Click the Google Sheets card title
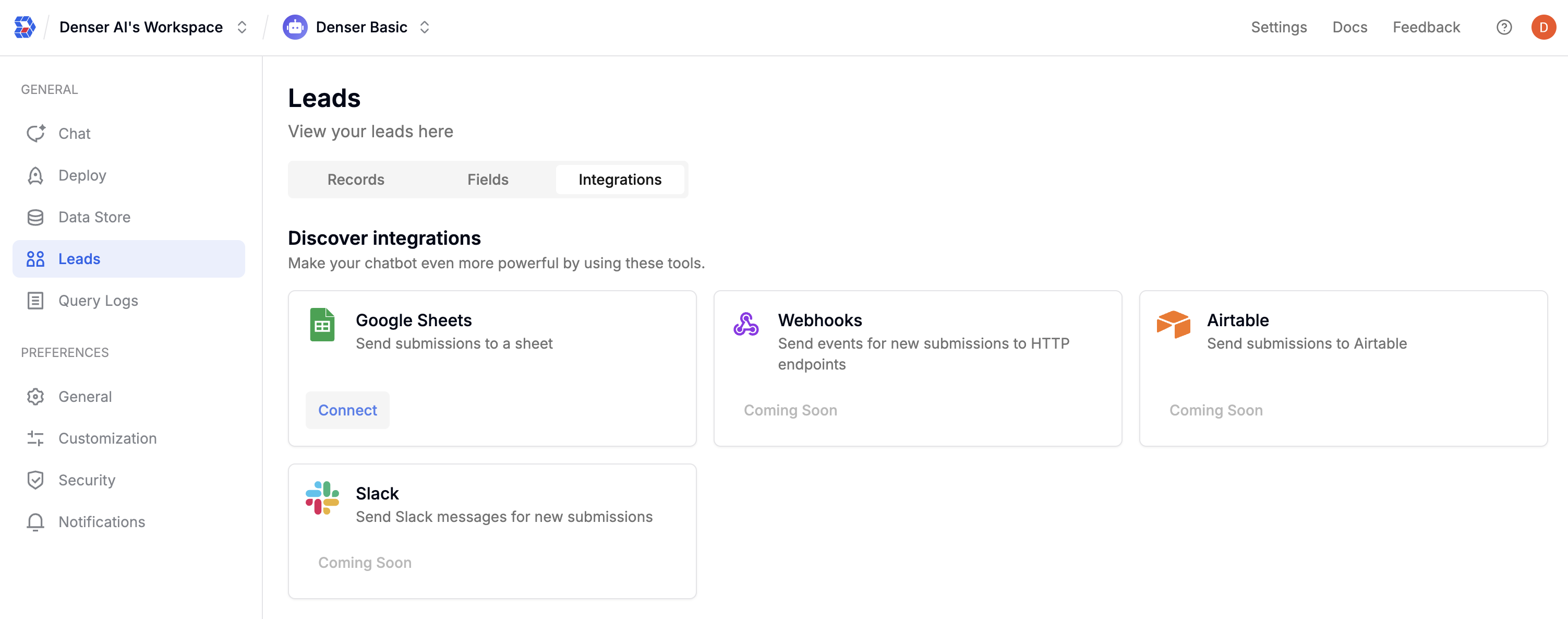Image resolution: width=1568 pixels, height=619 pixels. (414, 320)
